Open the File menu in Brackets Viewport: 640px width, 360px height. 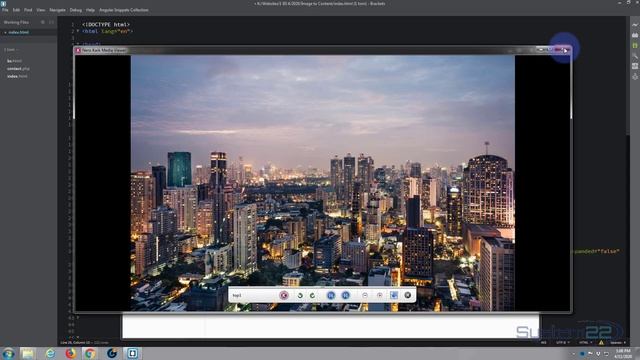(5, 10)
